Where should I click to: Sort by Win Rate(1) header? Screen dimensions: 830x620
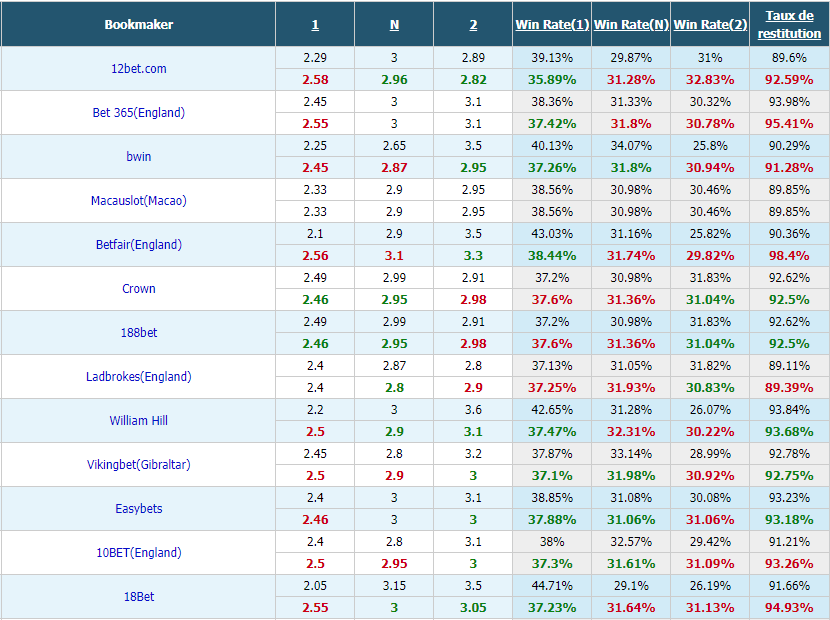pos(552,24)
